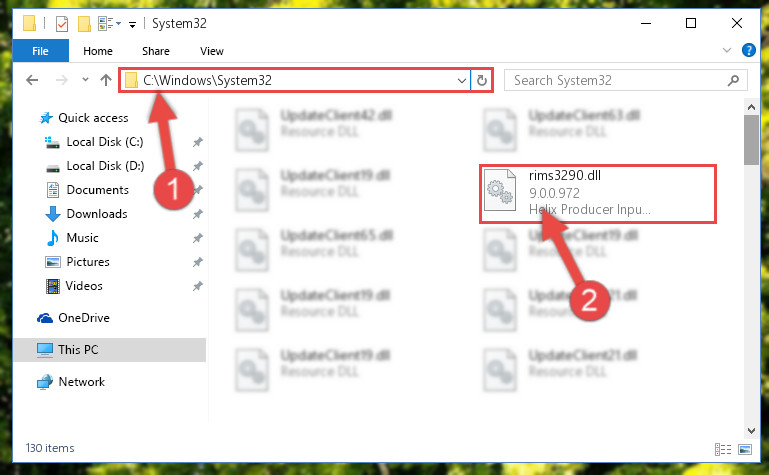Click the search magnifier icon
769x475 pixels.
click(x=733, y=80)
